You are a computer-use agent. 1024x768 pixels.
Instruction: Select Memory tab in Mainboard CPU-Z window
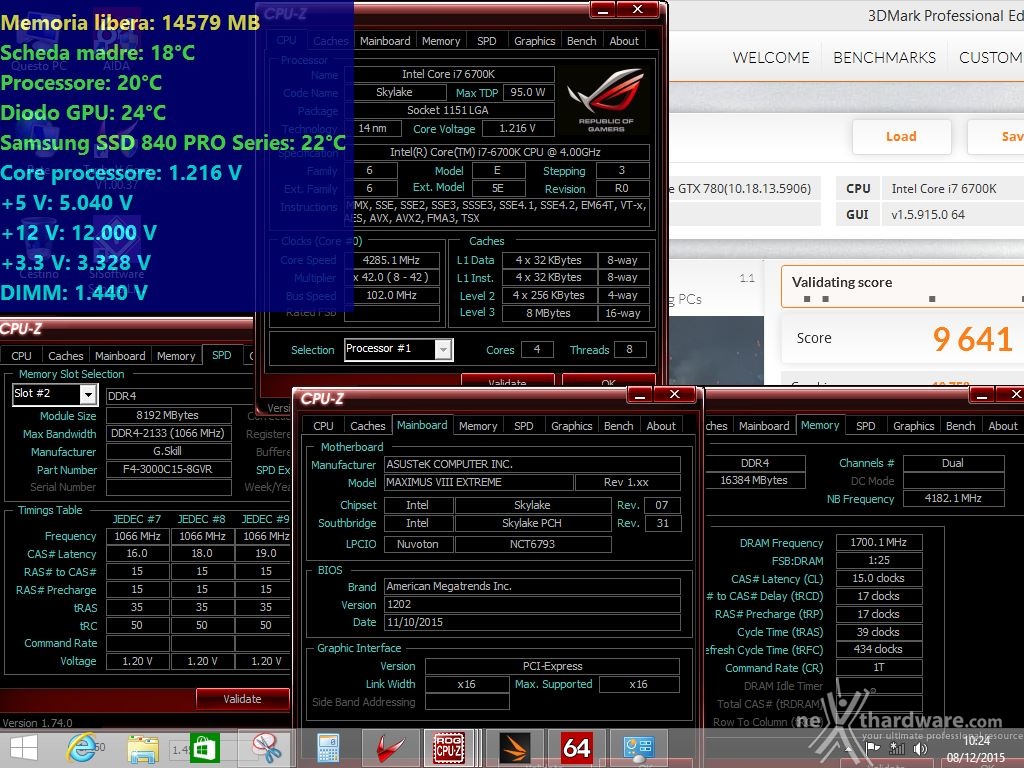(478, 426)
